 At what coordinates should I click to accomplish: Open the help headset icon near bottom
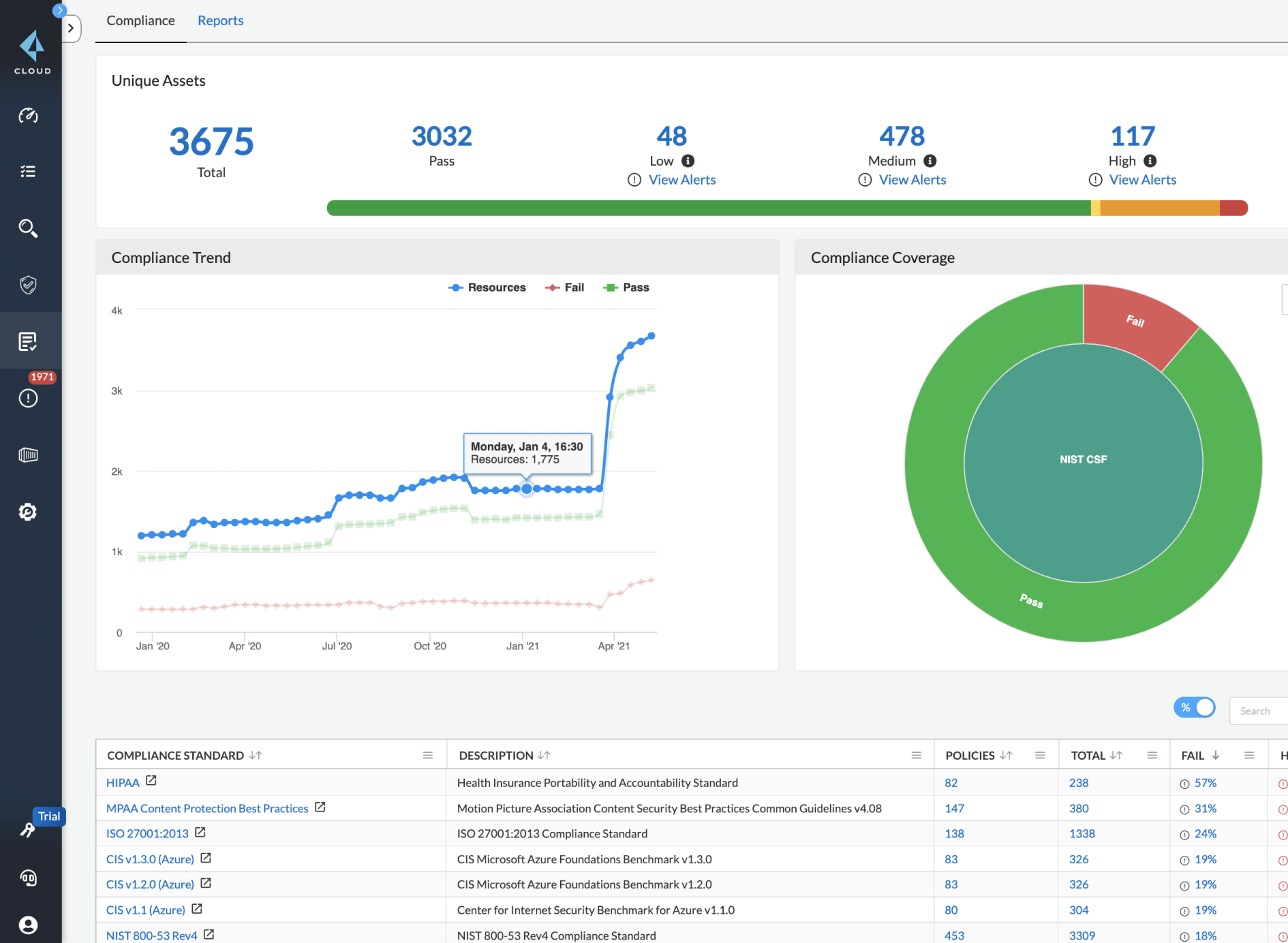point(28,878)
